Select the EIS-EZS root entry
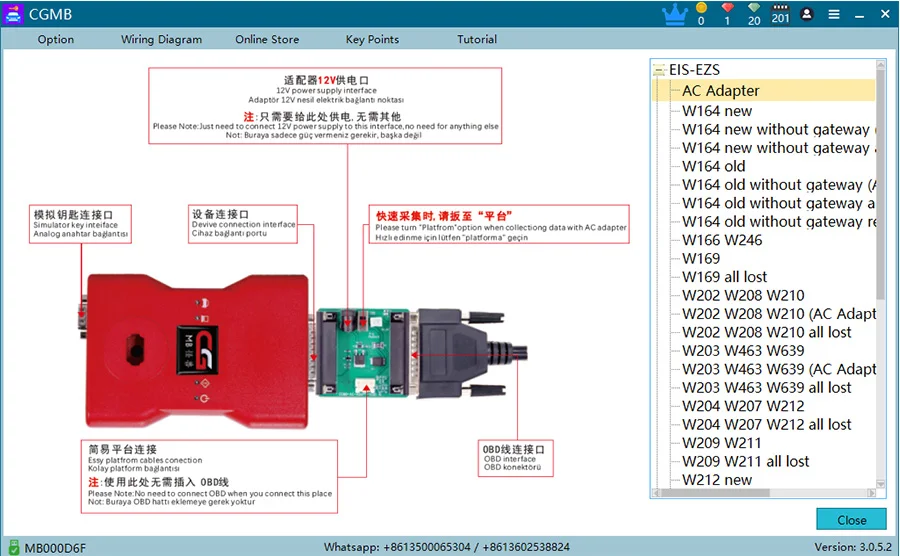Image resolution: width=900 pixels, height=556 pixels. [x=694, y=70]
